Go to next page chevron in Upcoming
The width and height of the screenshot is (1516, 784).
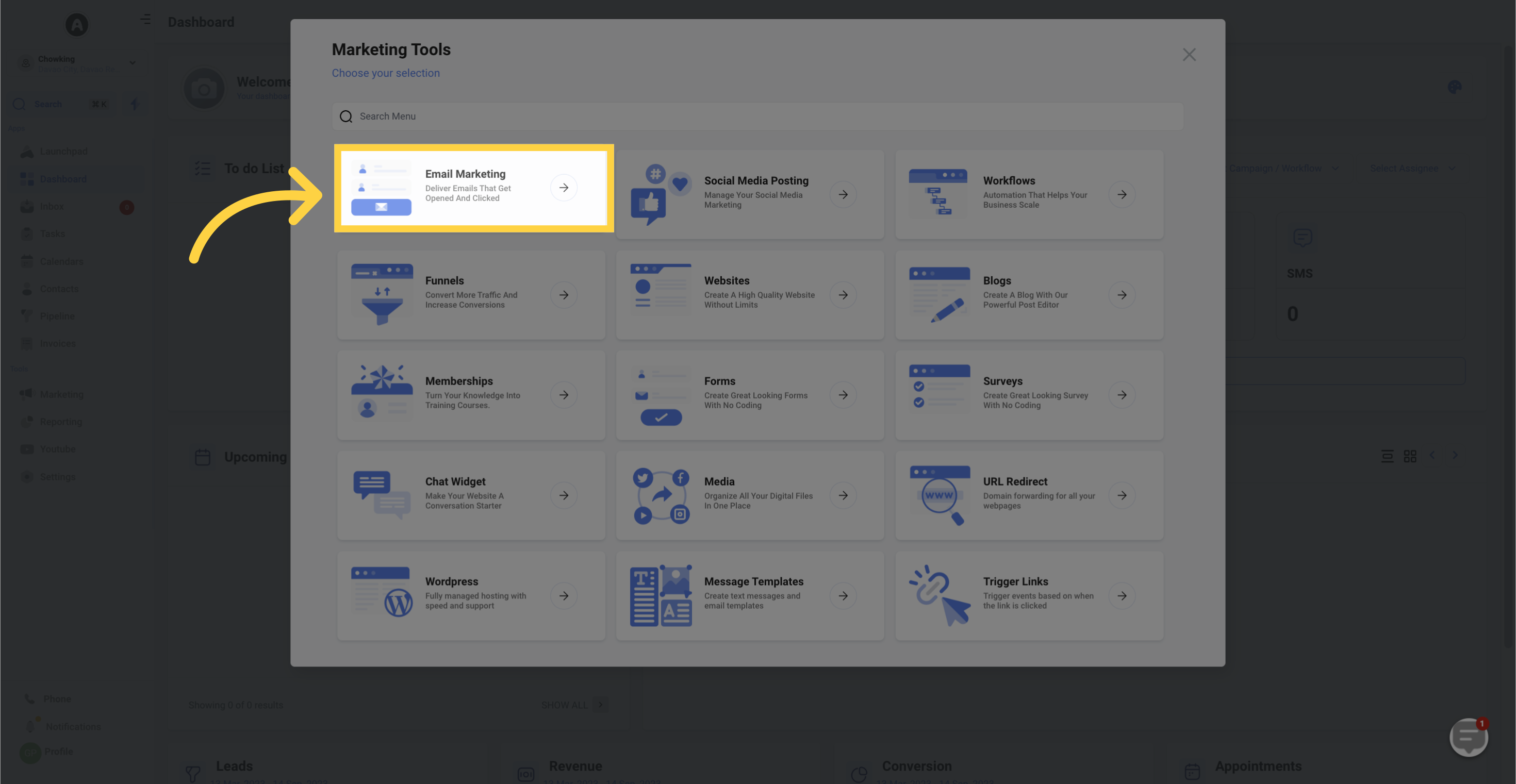click(1455, 455)
